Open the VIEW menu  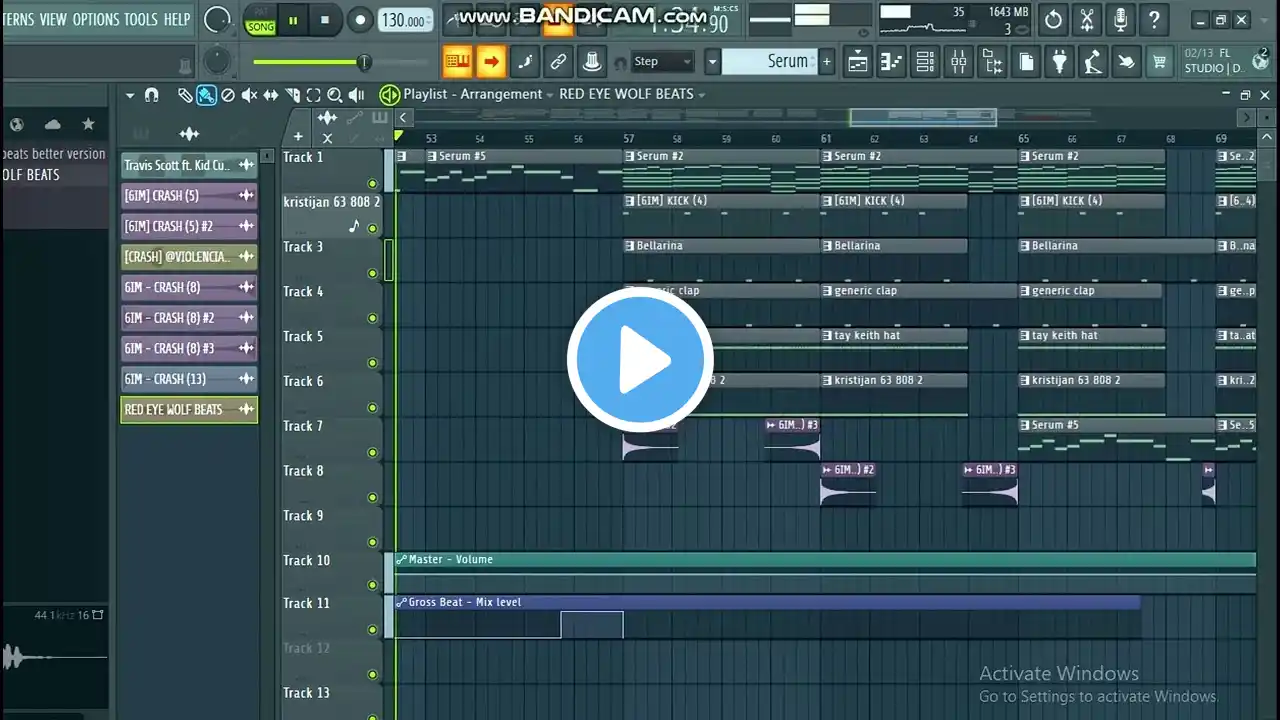53,19
